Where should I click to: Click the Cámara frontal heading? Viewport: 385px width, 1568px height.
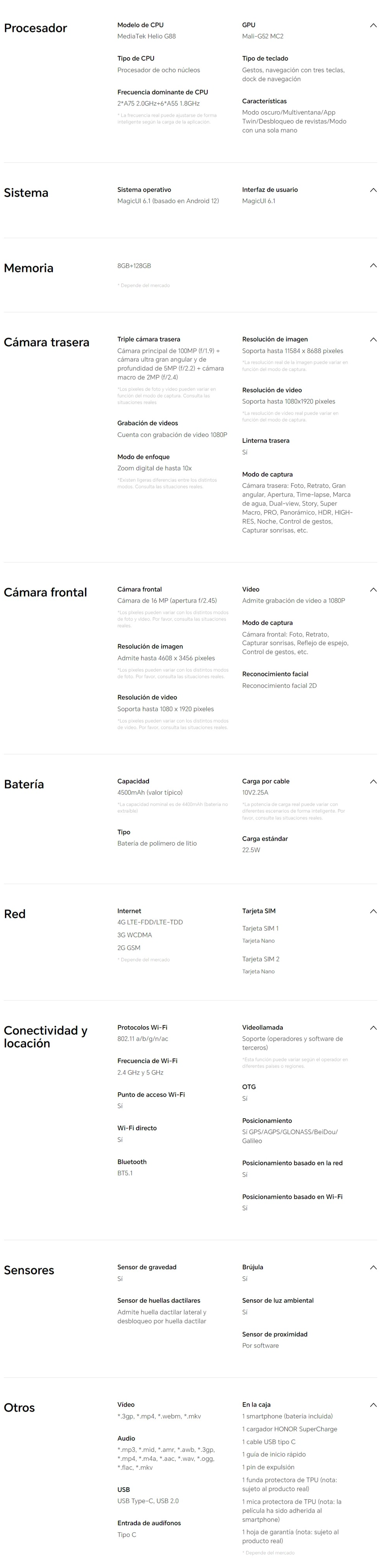(x=45, y=593)
